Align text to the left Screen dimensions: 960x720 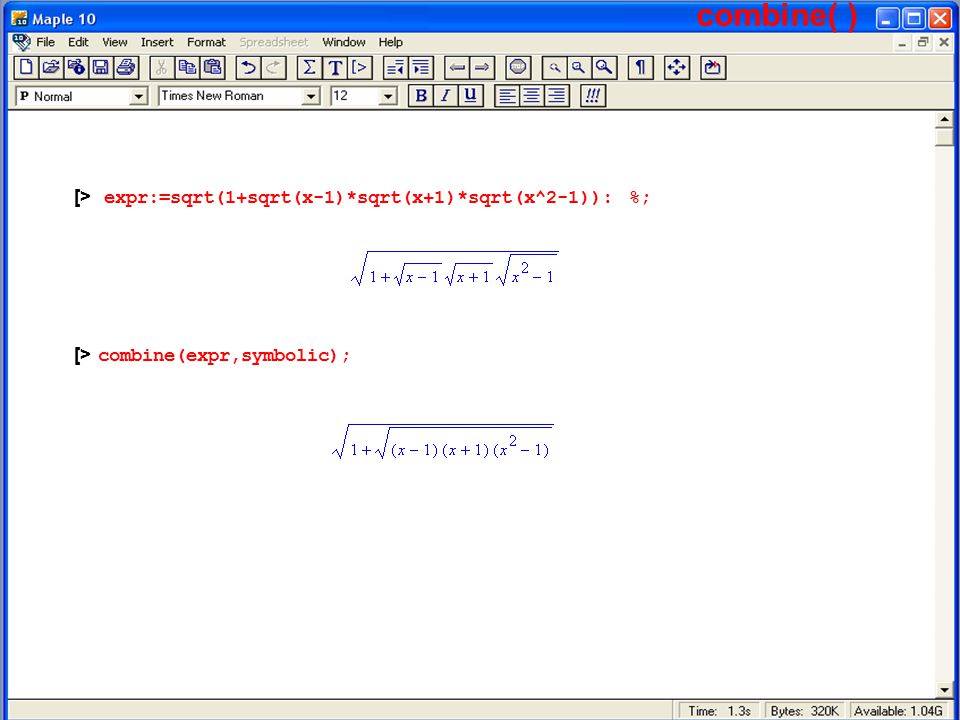coord(507,96)
